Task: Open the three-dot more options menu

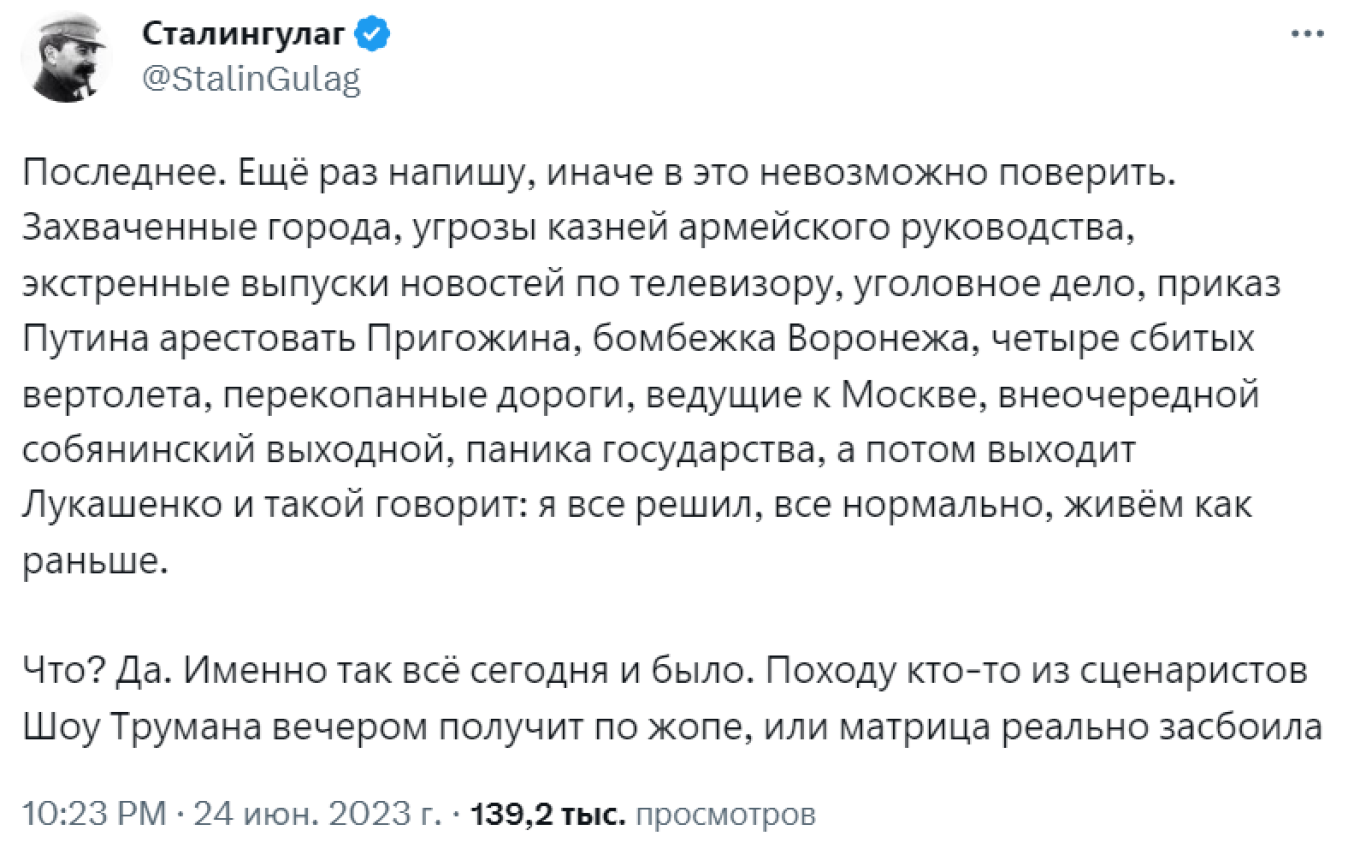Action: coord(1308,34)
